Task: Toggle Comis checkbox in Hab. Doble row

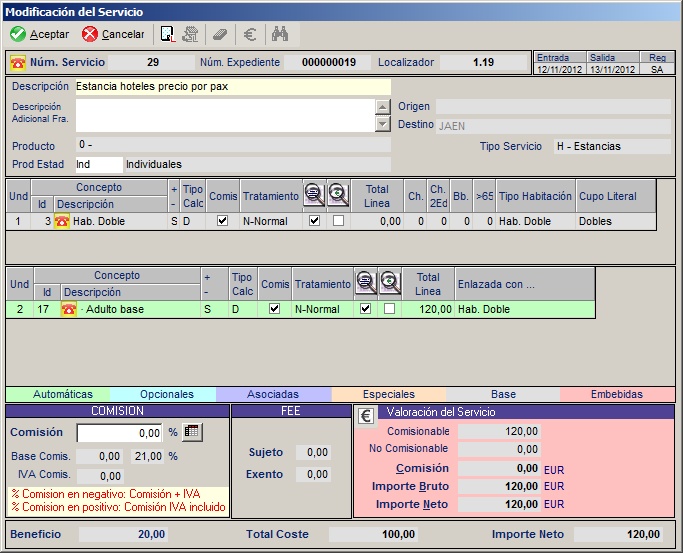Action: (223, 221)
